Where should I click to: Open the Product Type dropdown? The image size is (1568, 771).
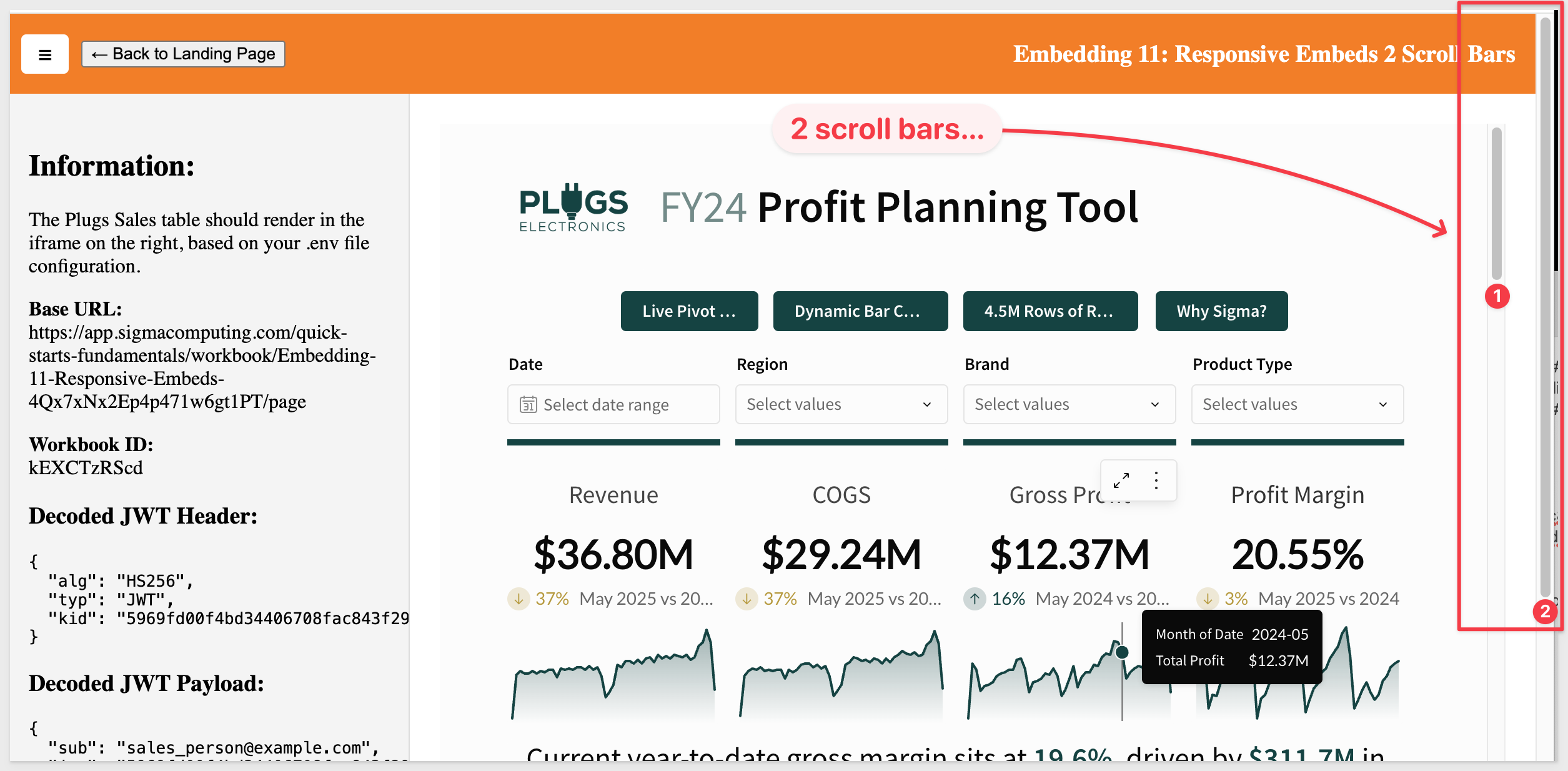(x=1298, y=404)
